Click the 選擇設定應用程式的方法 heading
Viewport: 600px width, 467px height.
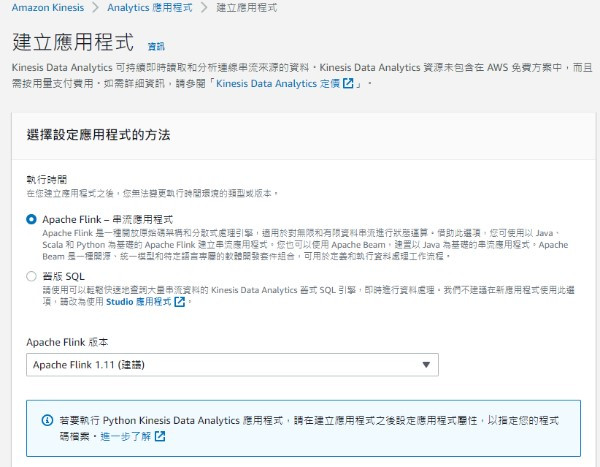point(98,135)
